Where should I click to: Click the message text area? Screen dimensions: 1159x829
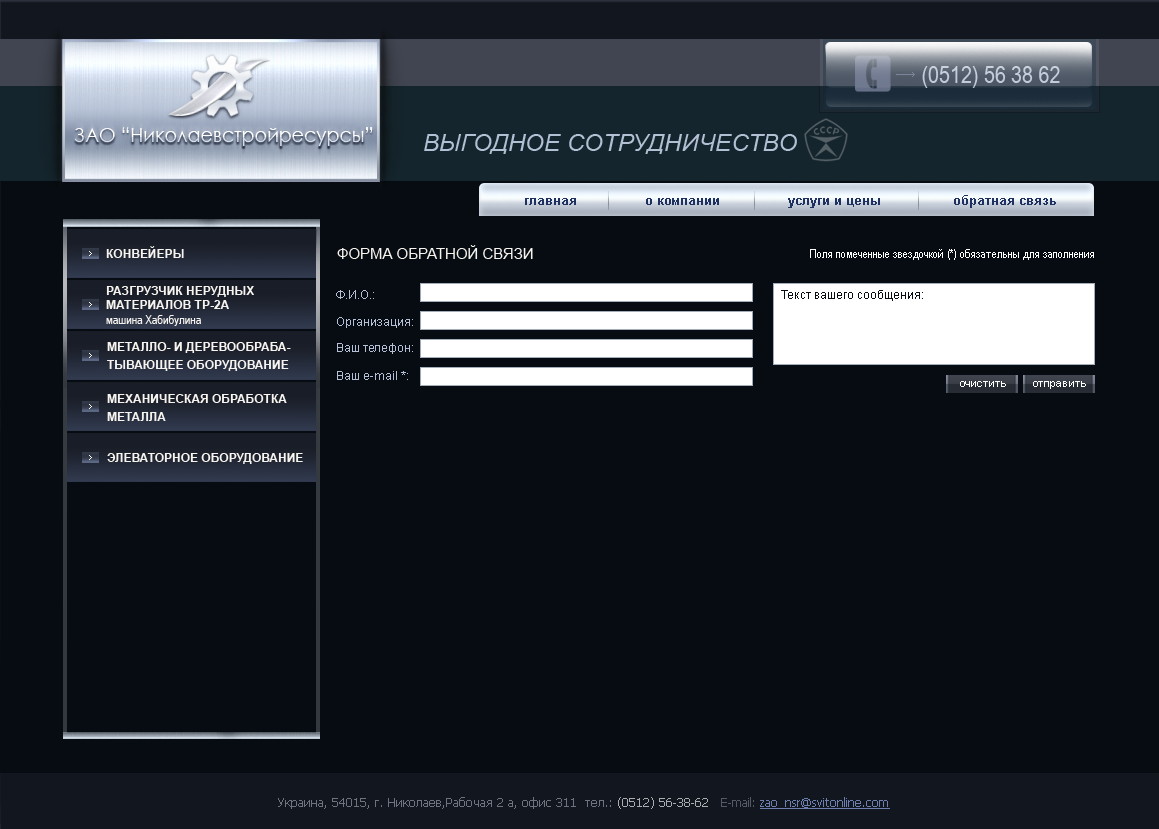pos(933,324)
